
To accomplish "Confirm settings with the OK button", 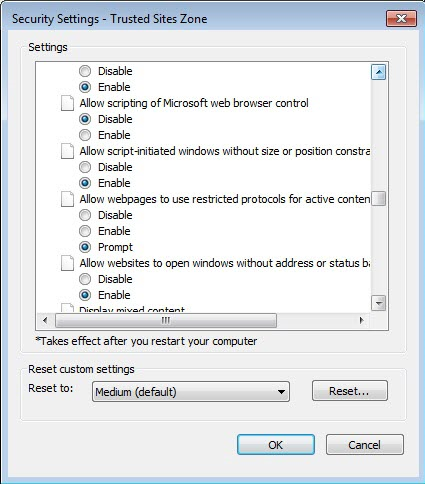I will click(x=276, y=444).
